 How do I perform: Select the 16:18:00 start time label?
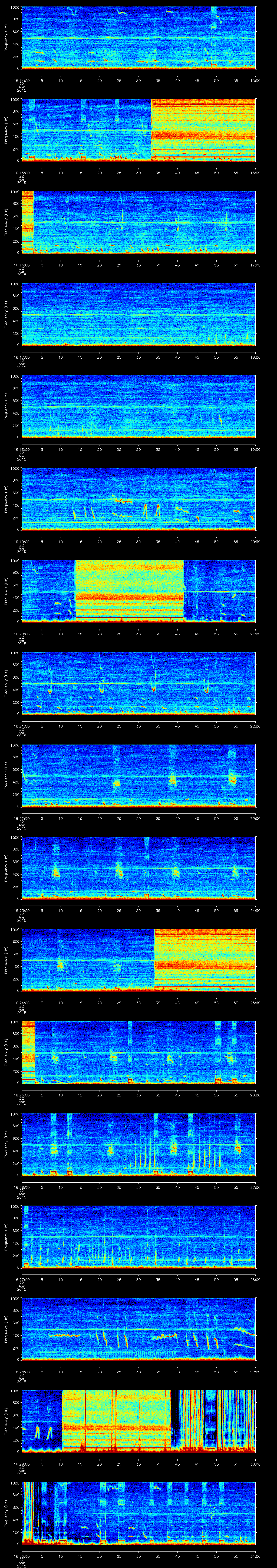(21, 450)
